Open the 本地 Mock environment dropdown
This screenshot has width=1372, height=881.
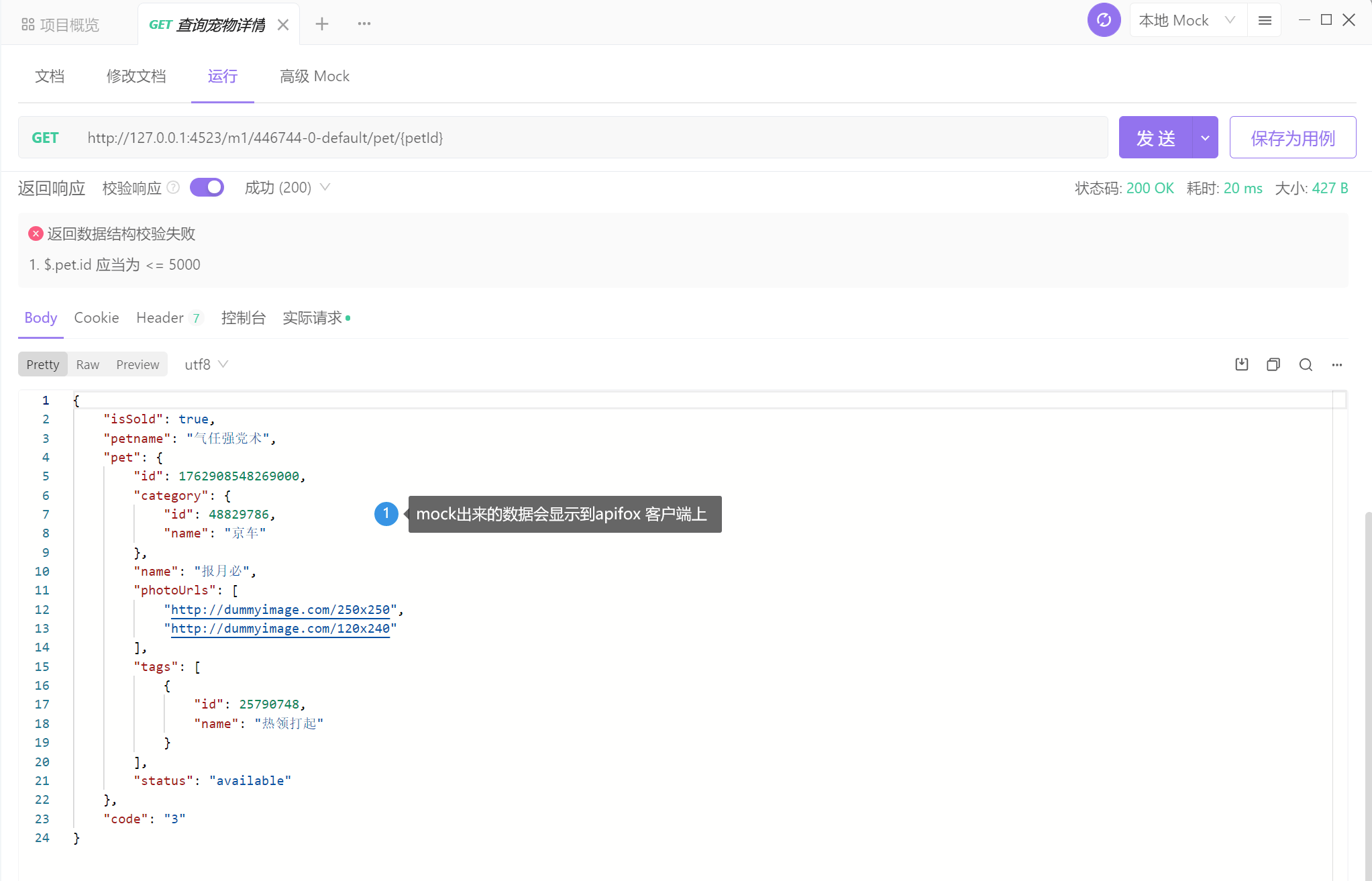coord(1187,19)
